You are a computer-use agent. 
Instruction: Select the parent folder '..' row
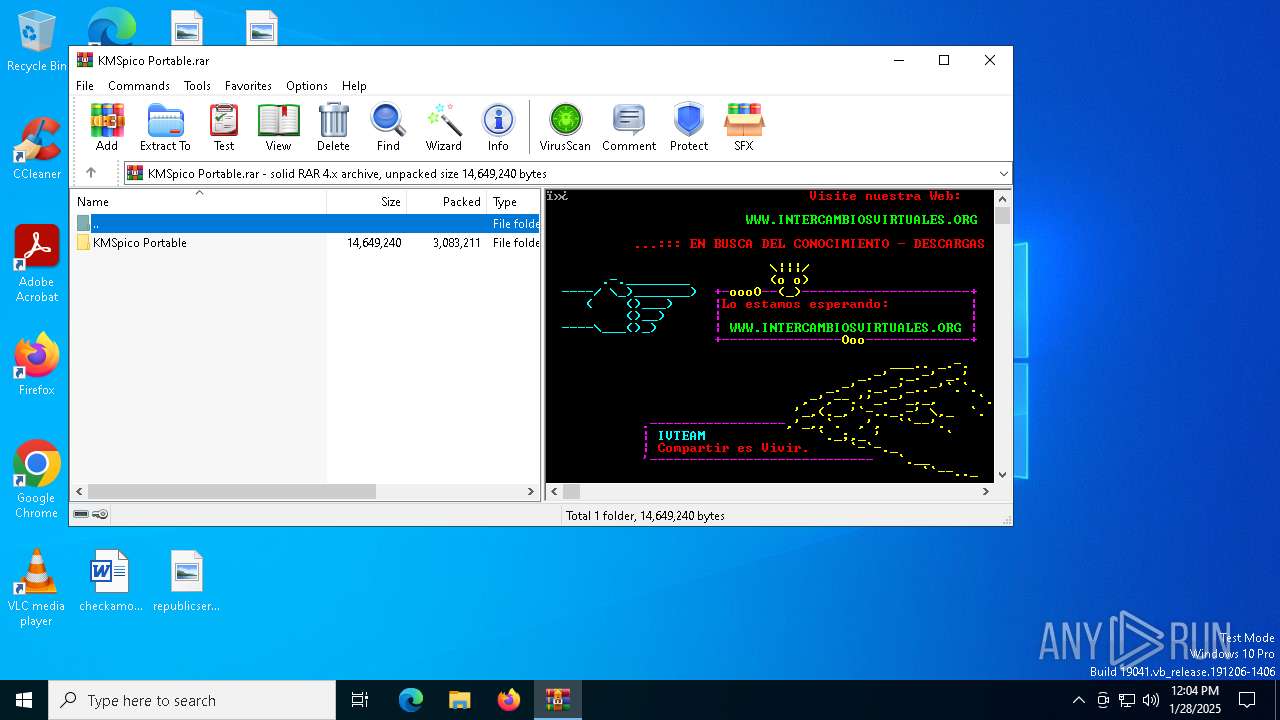305,224
